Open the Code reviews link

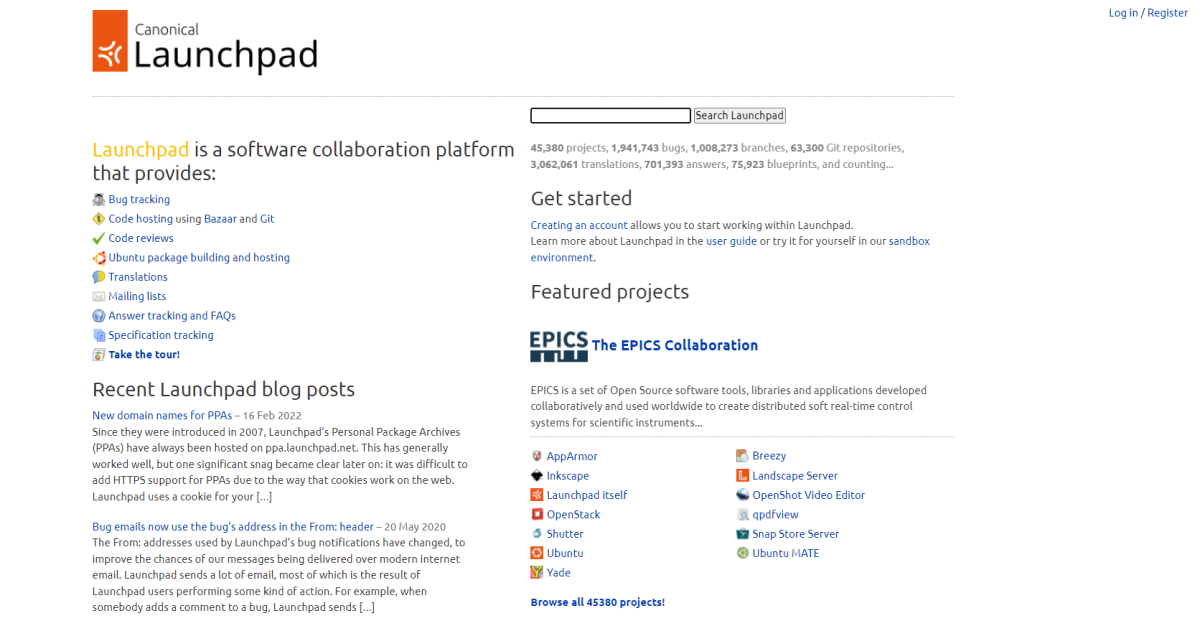pyautogui.click(x=141, y=238)
